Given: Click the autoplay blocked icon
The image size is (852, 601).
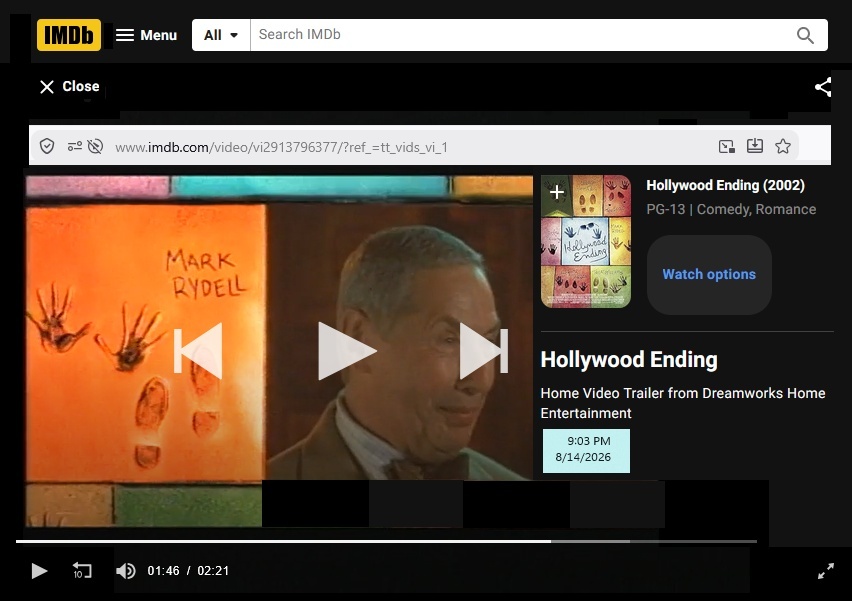Looking at the screenshot, I should point(95,146).
